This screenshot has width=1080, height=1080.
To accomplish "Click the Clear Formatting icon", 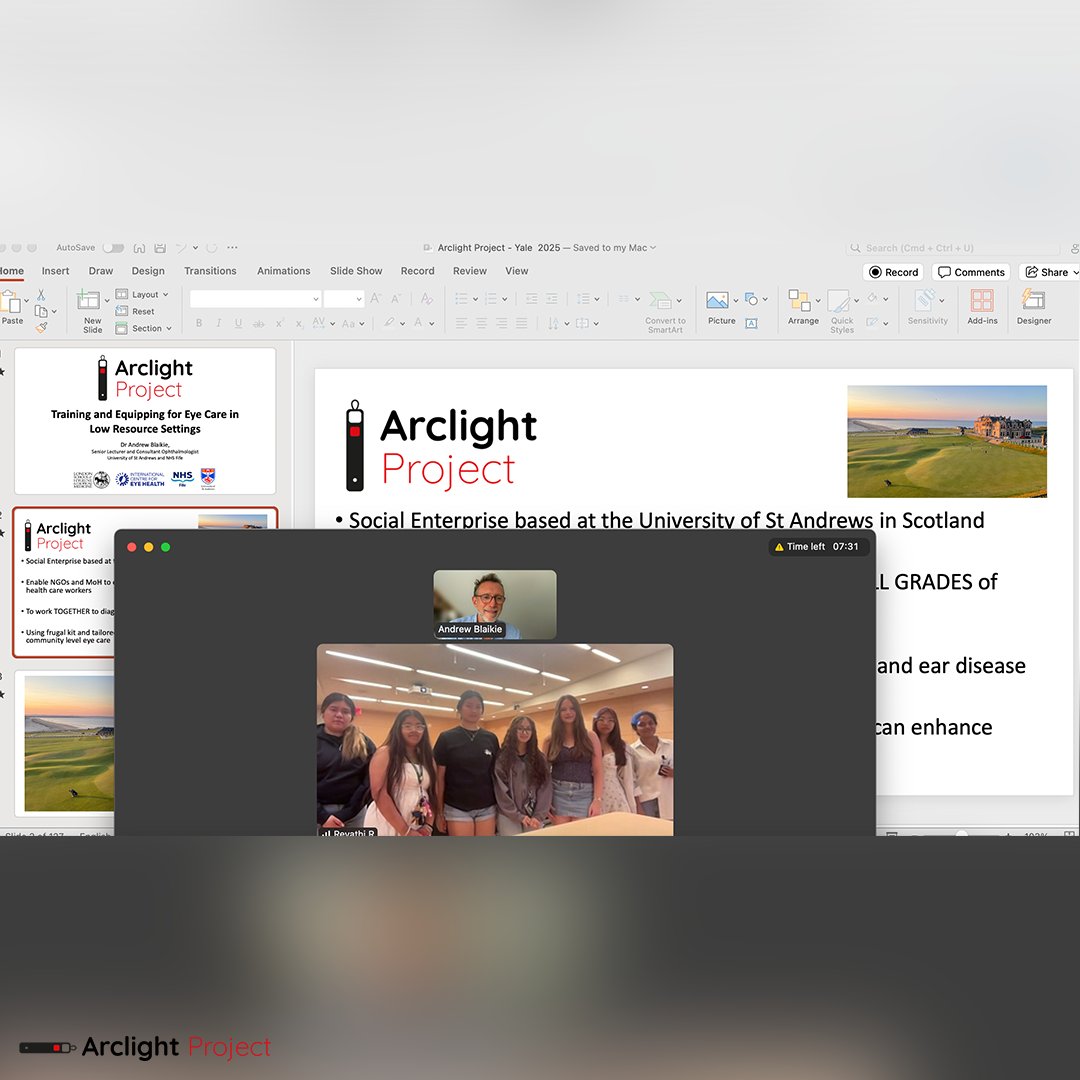I will point(426,298).
